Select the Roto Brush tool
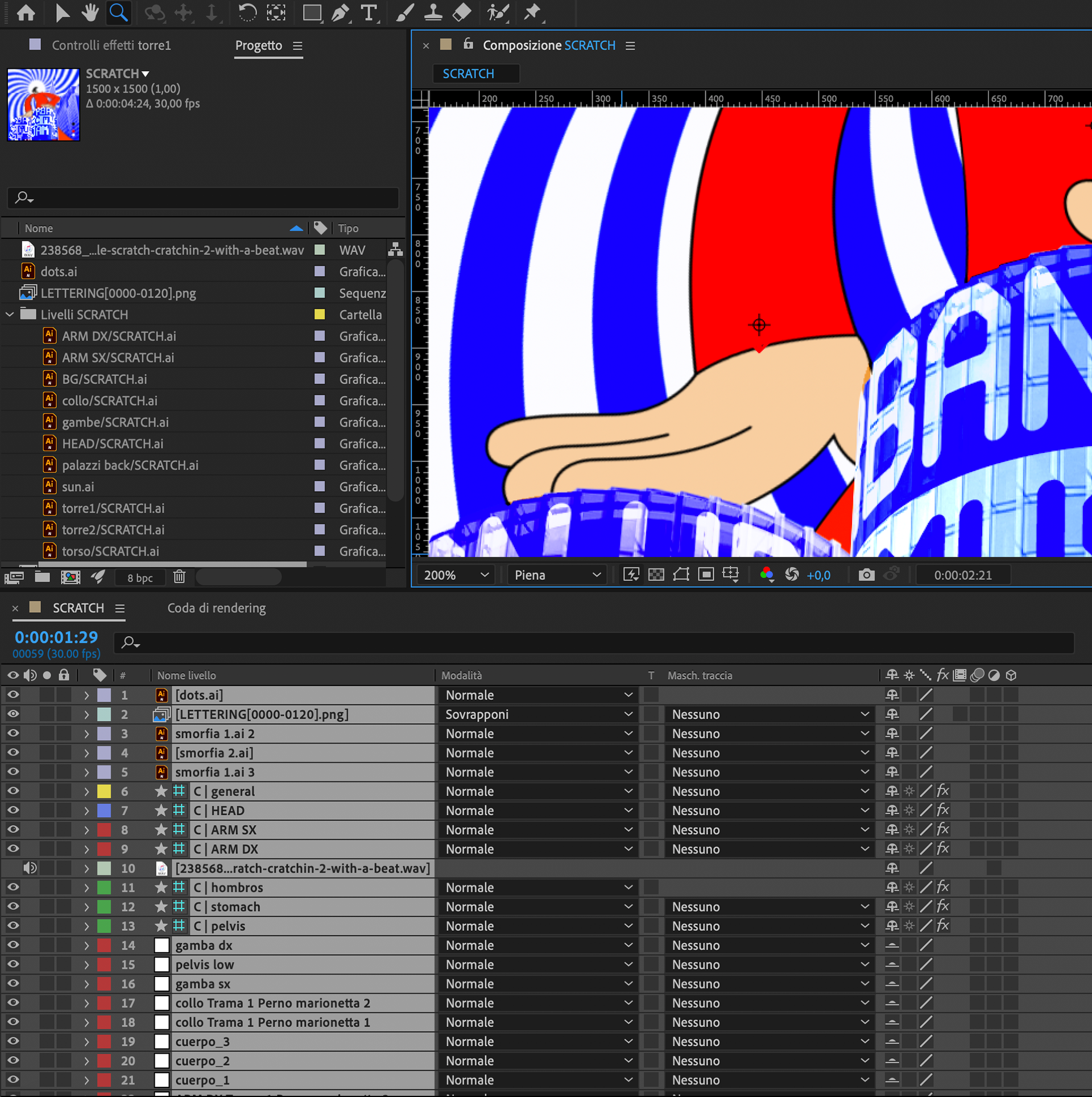Viewport: 1092px width, 1097px height. (498, 13)
